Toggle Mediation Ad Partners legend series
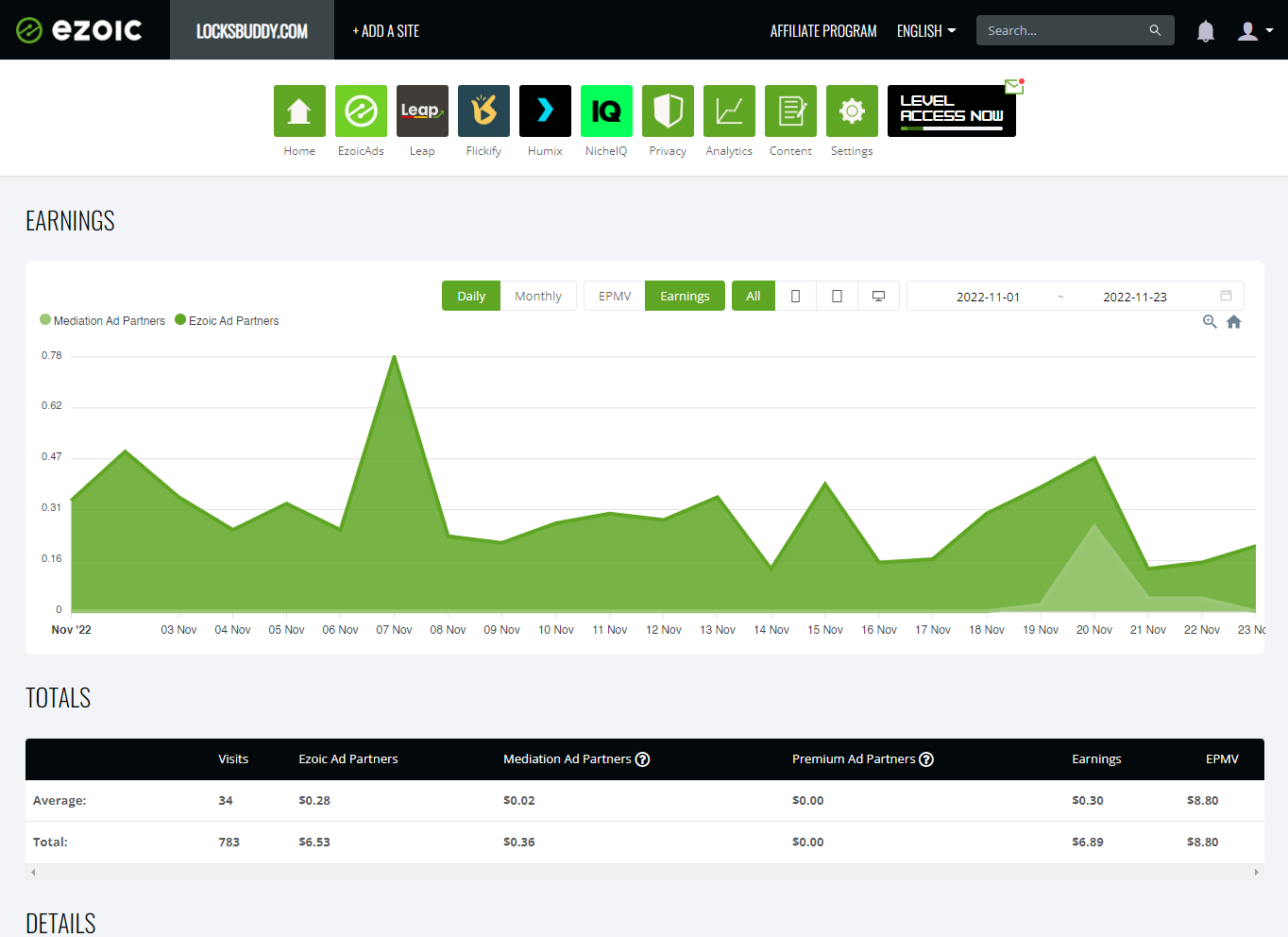This screenshot has height=937, width=1288. 102,321
